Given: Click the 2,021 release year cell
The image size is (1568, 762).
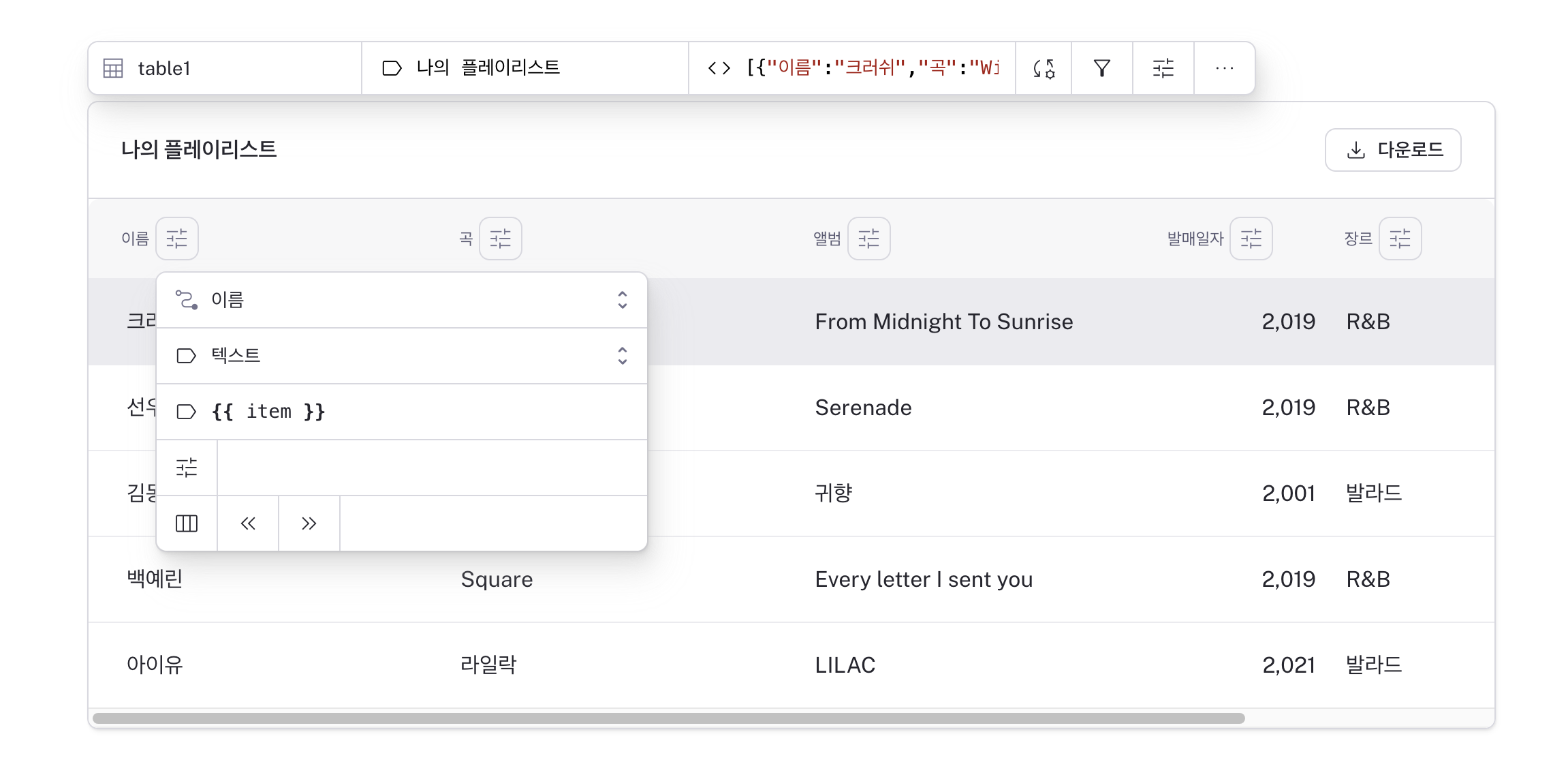Looking at the screenshot, I should click(1289, 665).
